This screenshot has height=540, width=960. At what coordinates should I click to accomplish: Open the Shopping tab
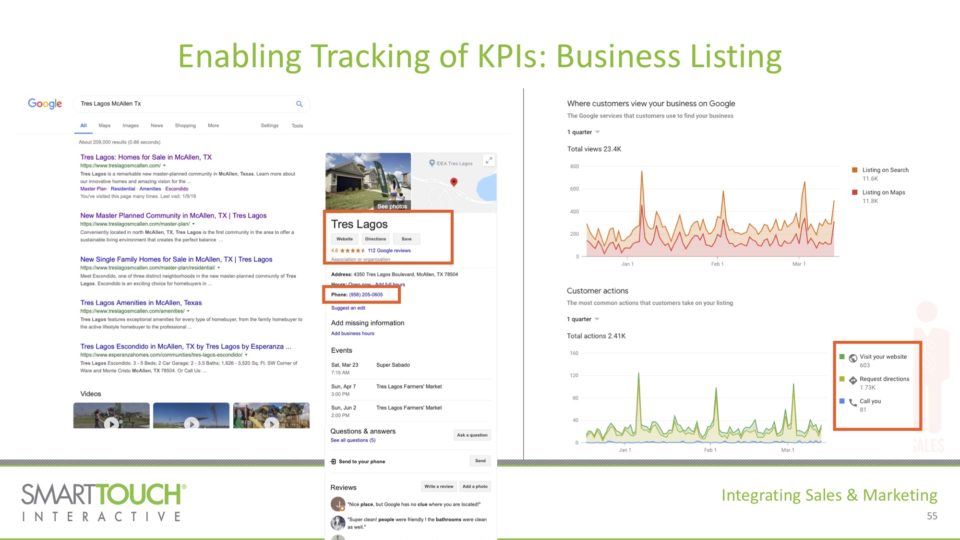(x=186, y=126)
